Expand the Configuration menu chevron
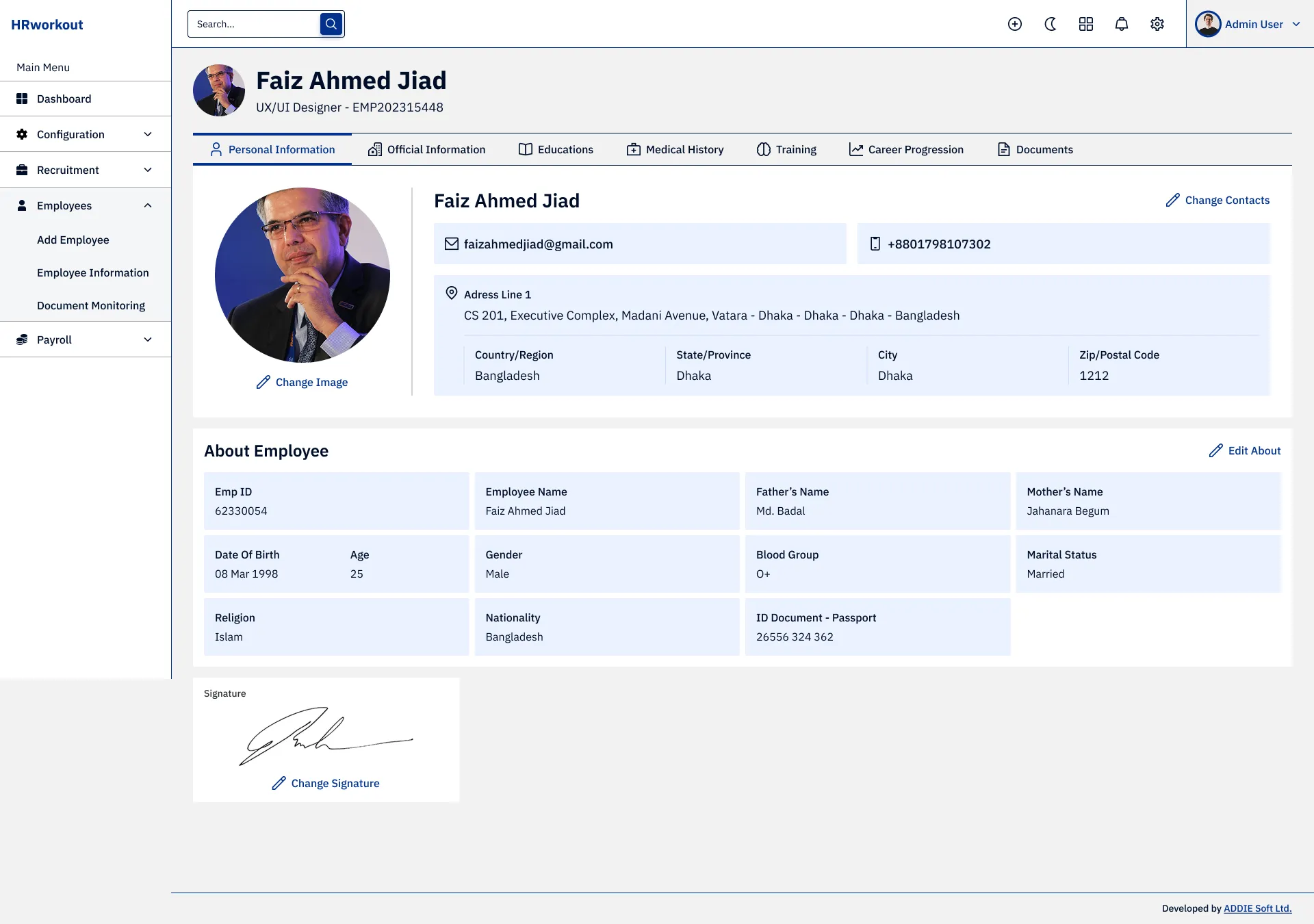 coord(148,134)
